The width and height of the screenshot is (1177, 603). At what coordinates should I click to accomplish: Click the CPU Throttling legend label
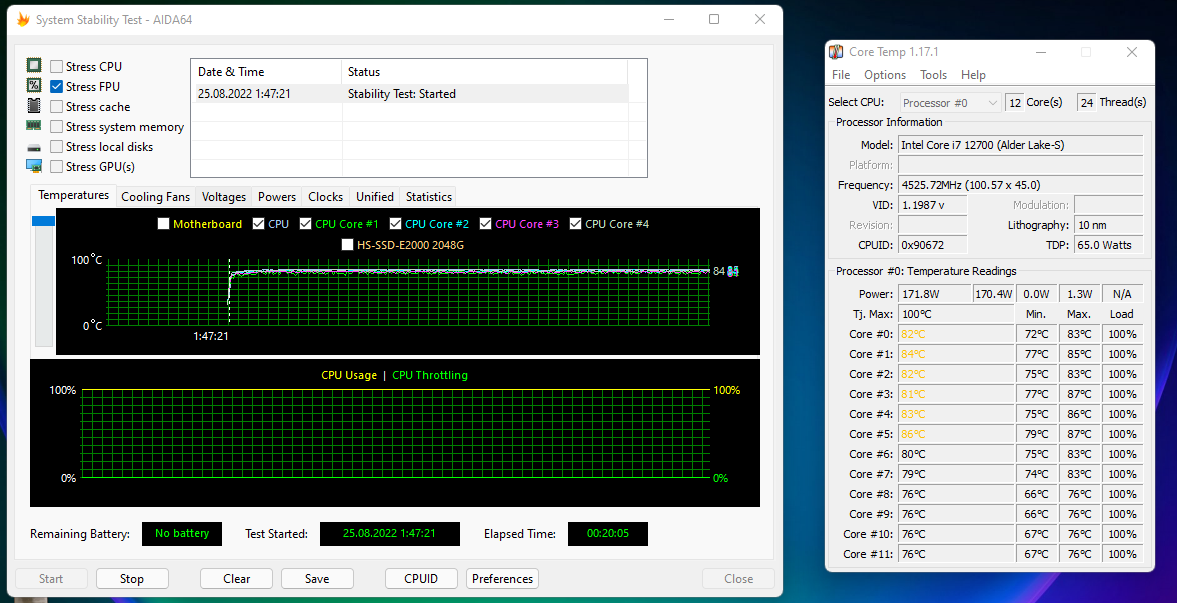click(430, 375)
